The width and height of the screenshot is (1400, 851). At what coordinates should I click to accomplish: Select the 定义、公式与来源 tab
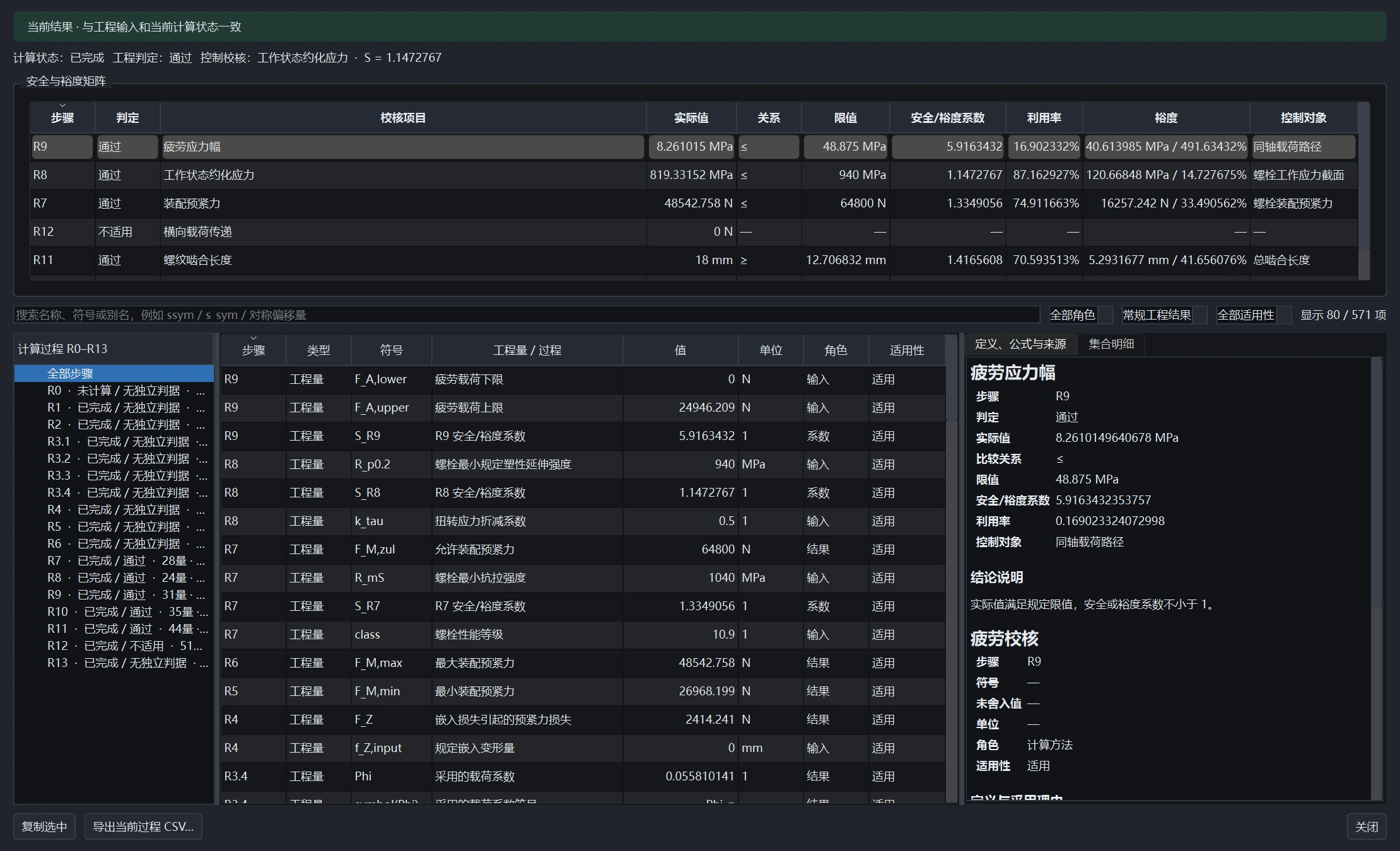pyautogui.click(x=1020, y=344)
